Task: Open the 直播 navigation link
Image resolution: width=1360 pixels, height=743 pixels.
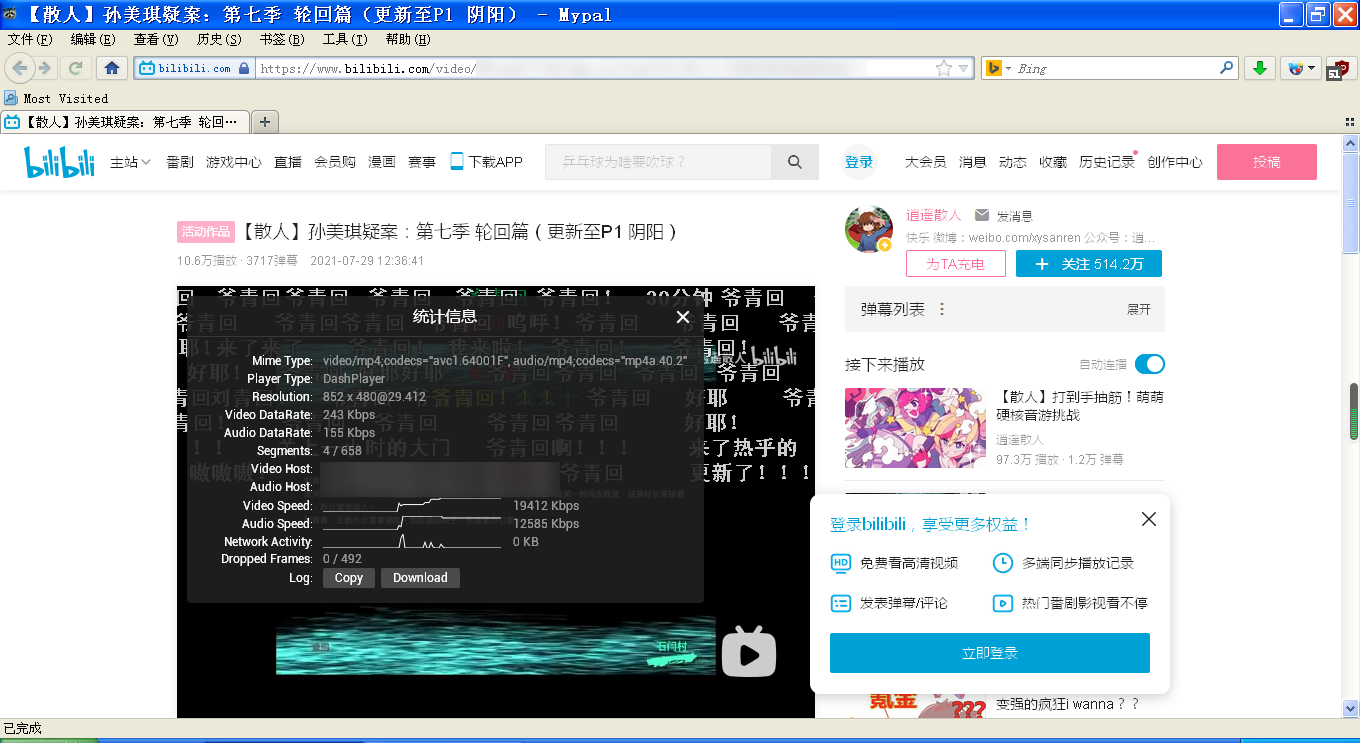Action: [288, 162]
